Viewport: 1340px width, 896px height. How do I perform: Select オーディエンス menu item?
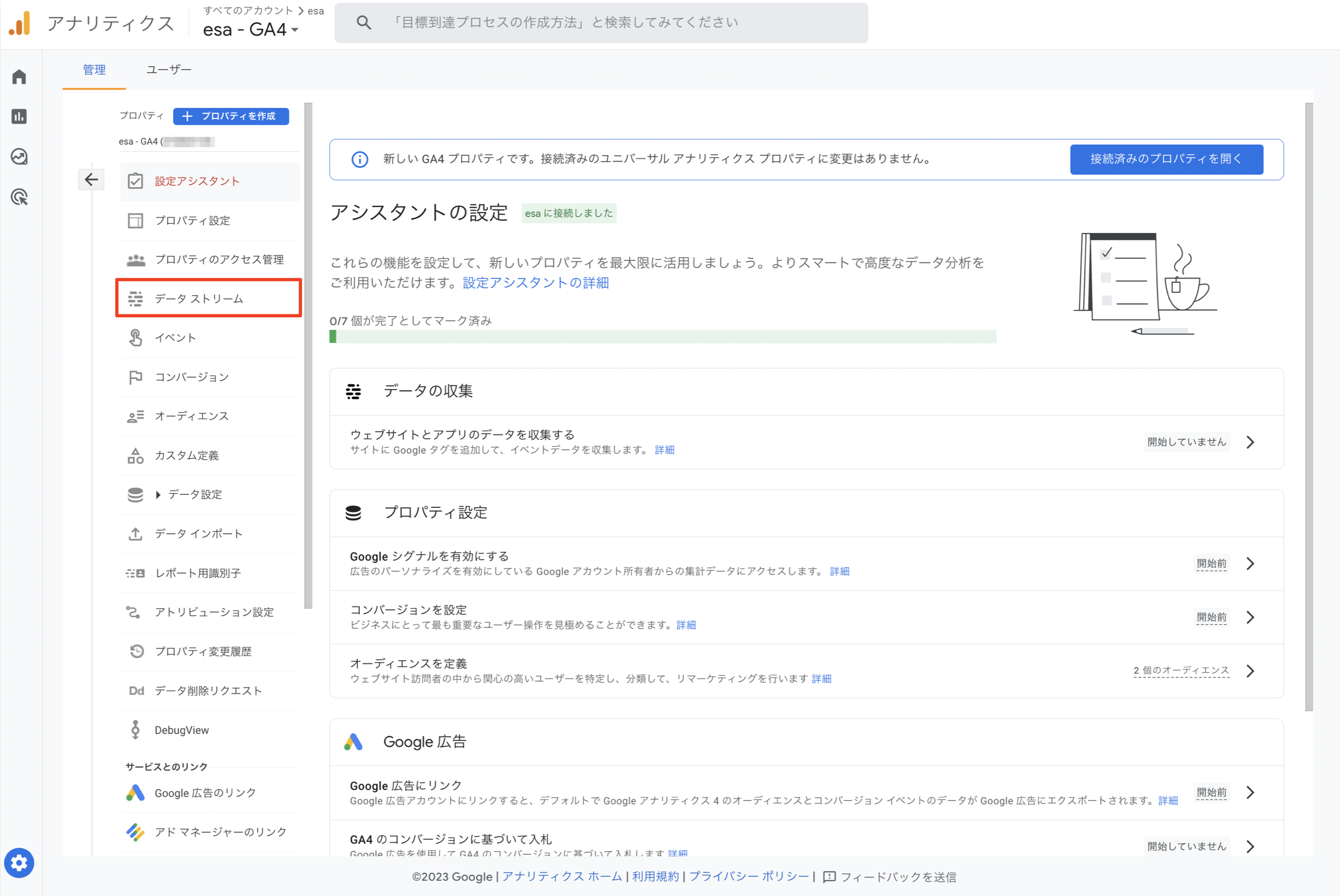210,417
